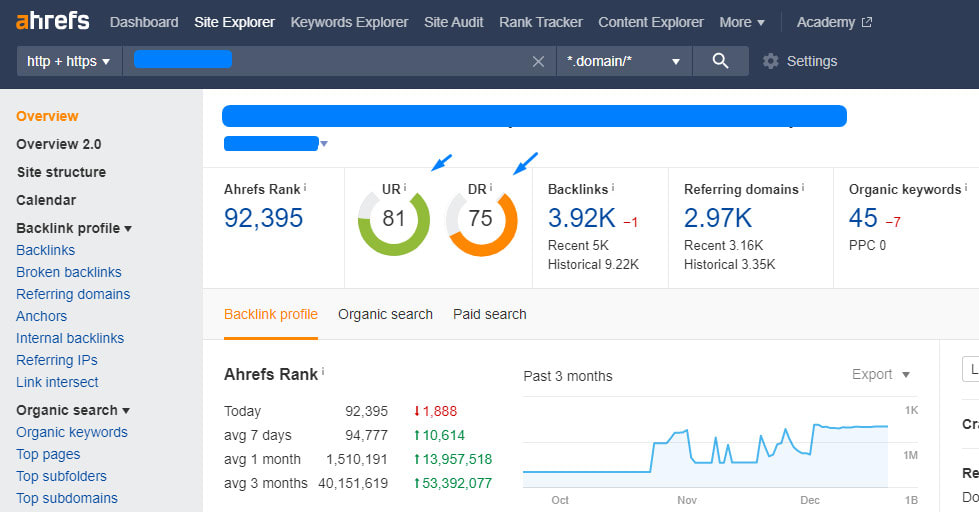979x512 pixels.
Task: Click the green UR 81 gauge
Action: tap(393, 218)
